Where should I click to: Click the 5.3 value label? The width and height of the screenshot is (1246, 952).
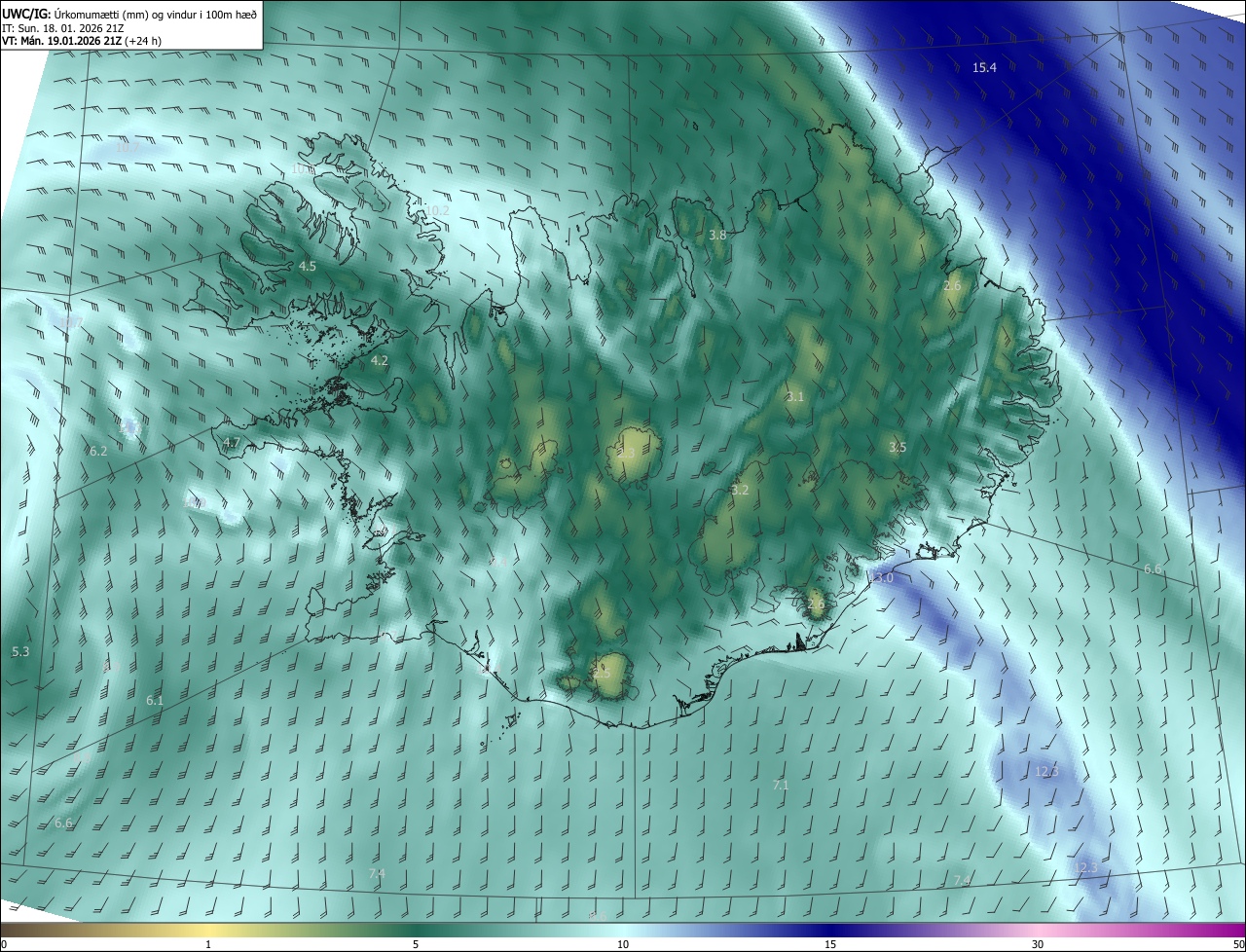pyautogui.click(x=20, y=651)
